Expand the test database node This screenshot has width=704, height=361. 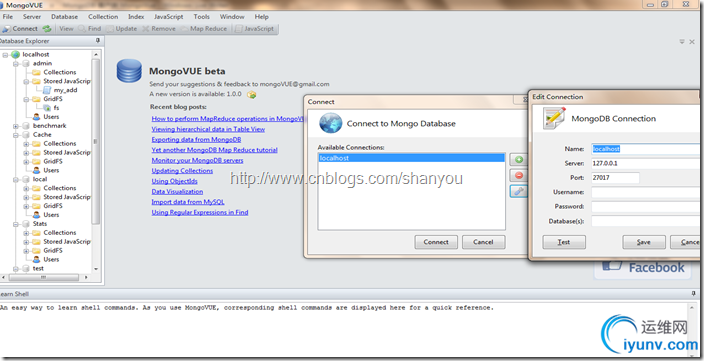16,269
